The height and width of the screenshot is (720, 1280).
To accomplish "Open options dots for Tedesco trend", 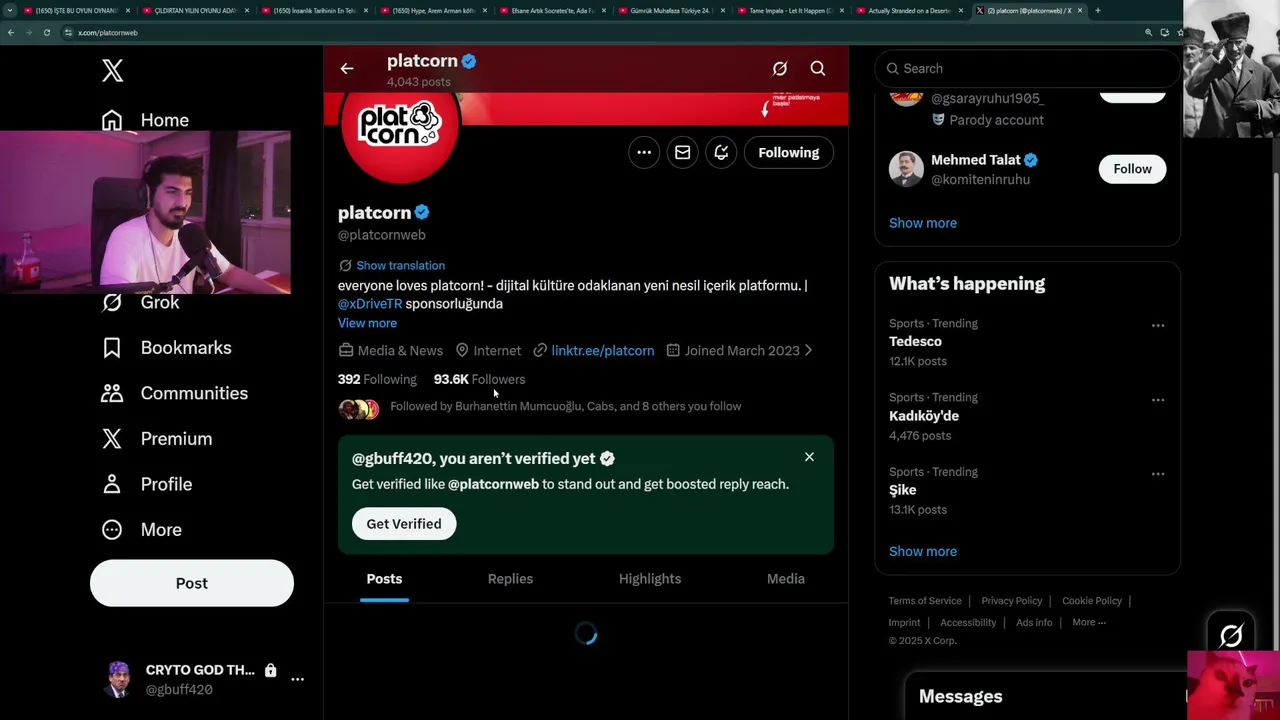I will (1157, 325).
